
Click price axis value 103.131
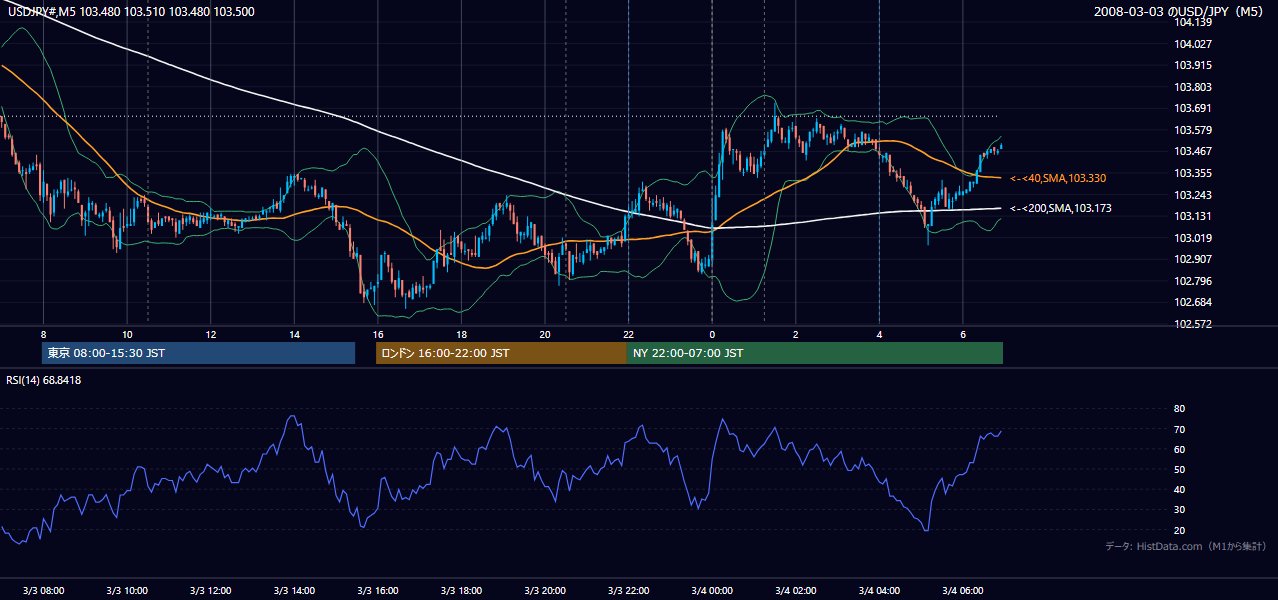tap(1194, 216)
